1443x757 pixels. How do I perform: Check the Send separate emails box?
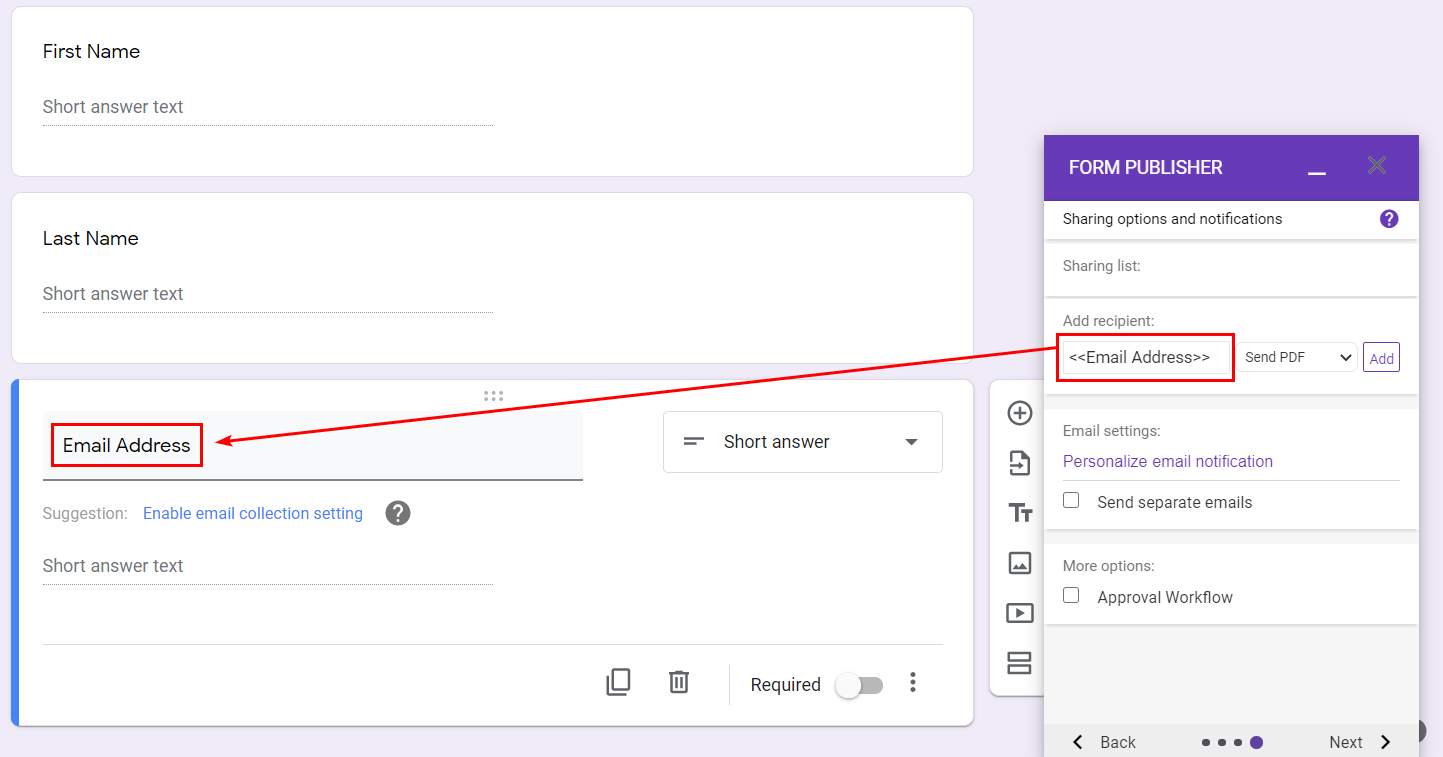(x=1071, y=501)
